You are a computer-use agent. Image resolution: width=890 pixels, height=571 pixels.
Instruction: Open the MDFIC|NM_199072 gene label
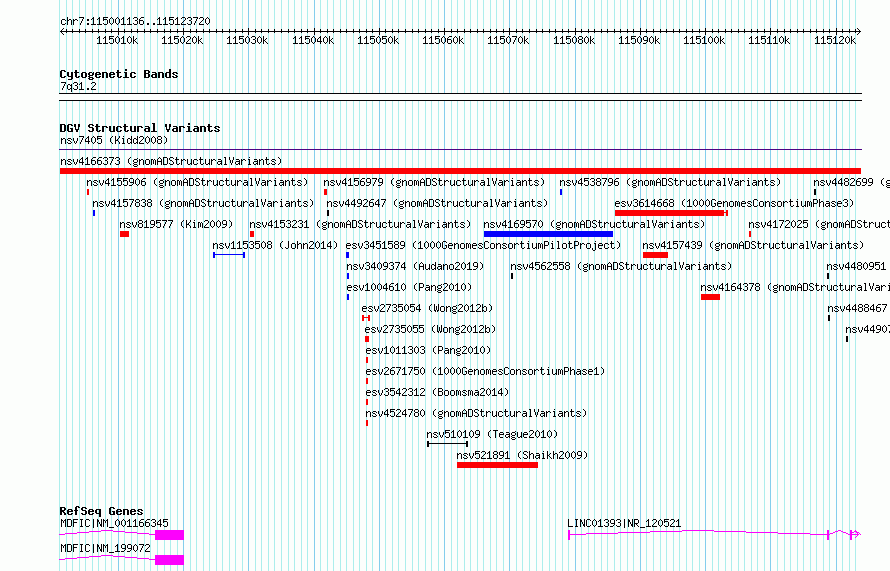tap(105, 548)
